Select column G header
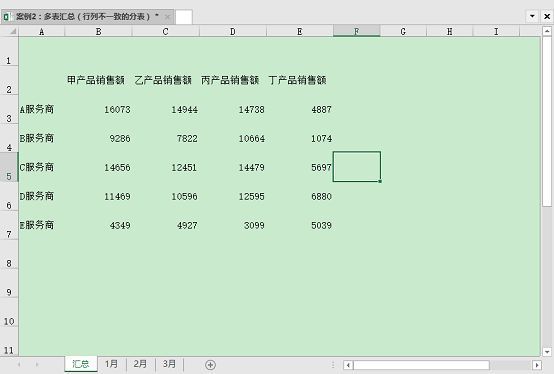 [x=403, y=31]
